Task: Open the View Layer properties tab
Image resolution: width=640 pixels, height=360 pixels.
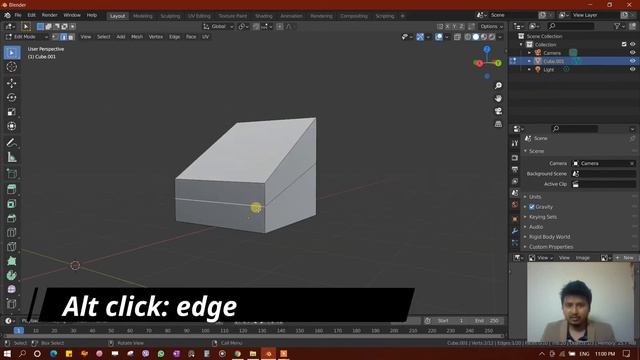Action: (x=515, y=181)
